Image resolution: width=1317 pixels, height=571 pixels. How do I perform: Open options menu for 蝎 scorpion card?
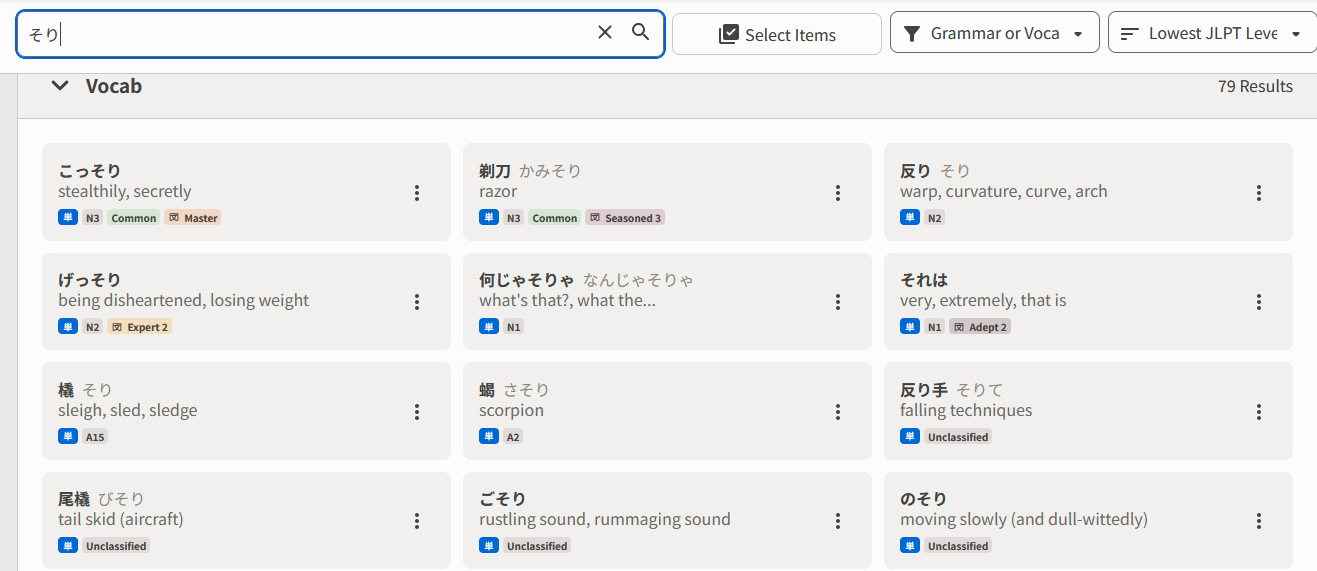[838, 412]
